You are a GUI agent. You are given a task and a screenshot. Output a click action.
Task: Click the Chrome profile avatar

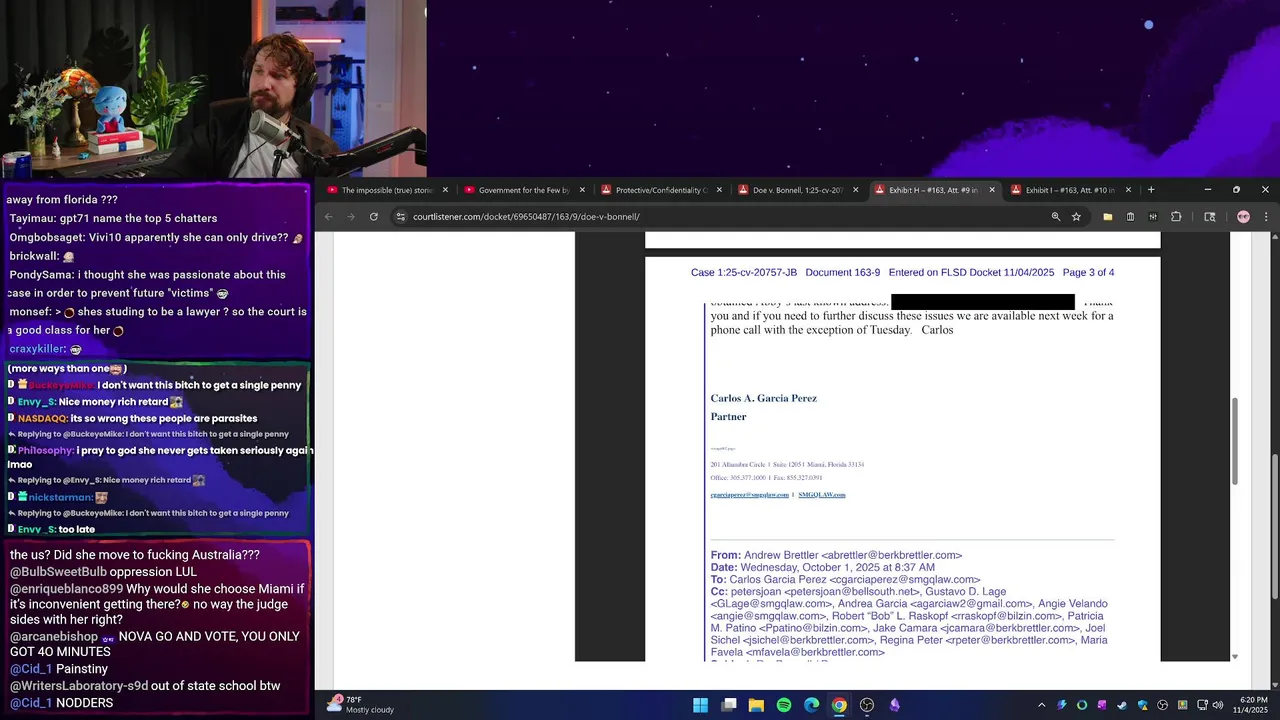(1243, 217)
